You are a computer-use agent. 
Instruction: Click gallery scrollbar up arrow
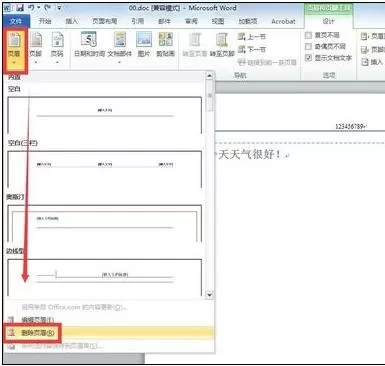click(x=210, y=76)
